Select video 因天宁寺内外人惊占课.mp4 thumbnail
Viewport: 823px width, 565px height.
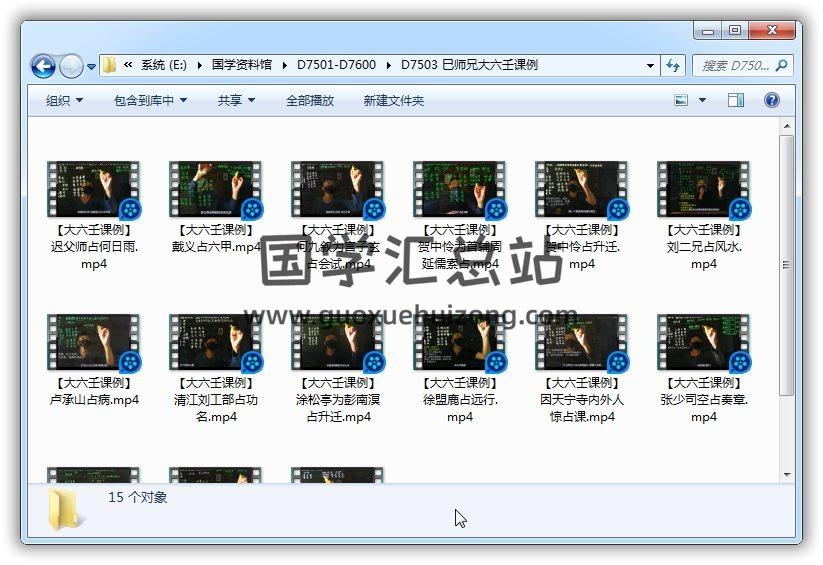coord(581,342)
